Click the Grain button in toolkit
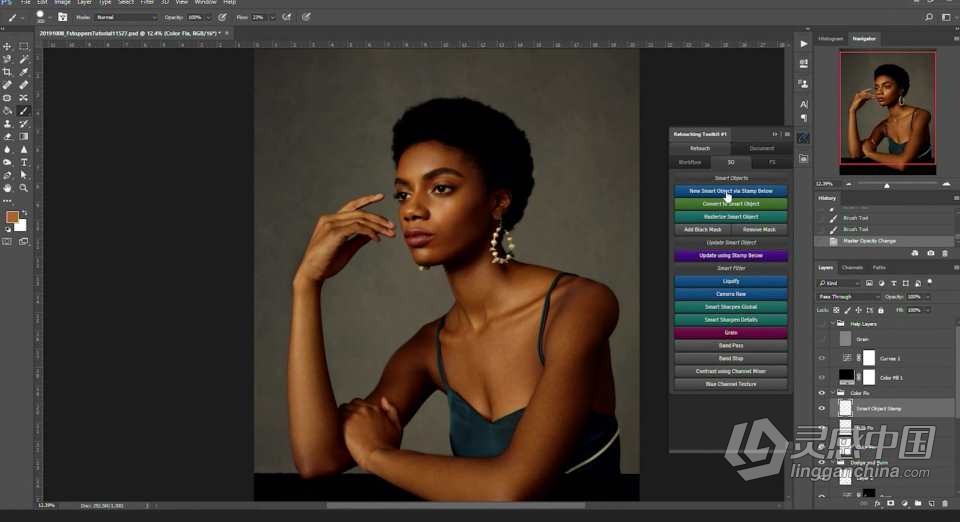960x522 pixels. pos(731,332)
